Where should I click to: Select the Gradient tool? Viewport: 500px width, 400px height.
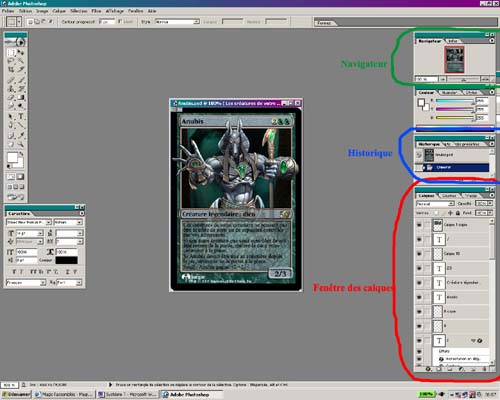[21, 97]
